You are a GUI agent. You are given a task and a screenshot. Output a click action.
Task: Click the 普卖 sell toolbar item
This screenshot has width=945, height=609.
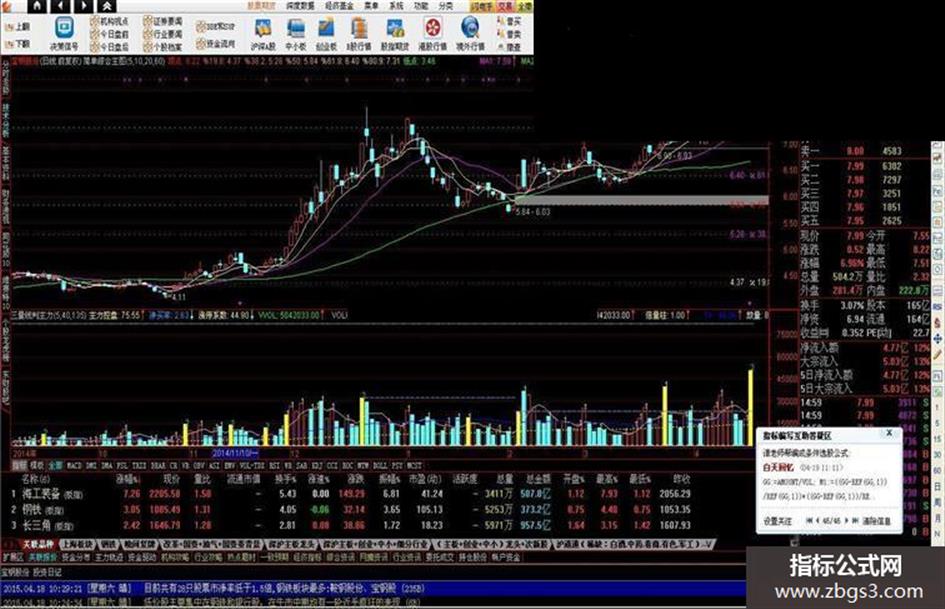[509, 34]
